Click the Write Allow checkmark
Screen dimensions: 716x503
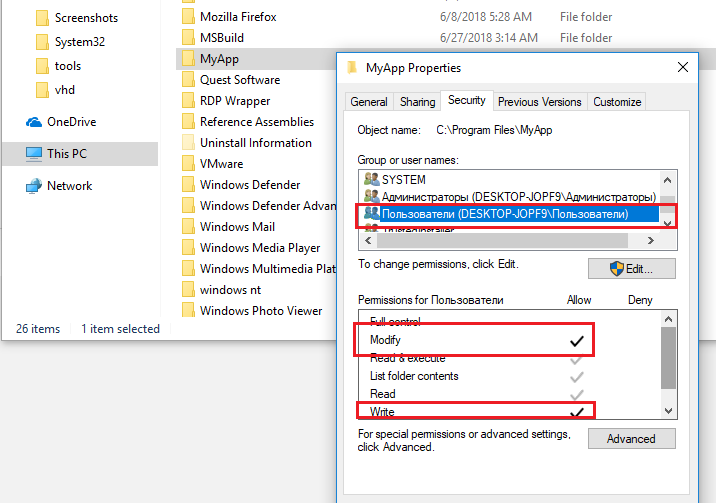click(577, 412)
